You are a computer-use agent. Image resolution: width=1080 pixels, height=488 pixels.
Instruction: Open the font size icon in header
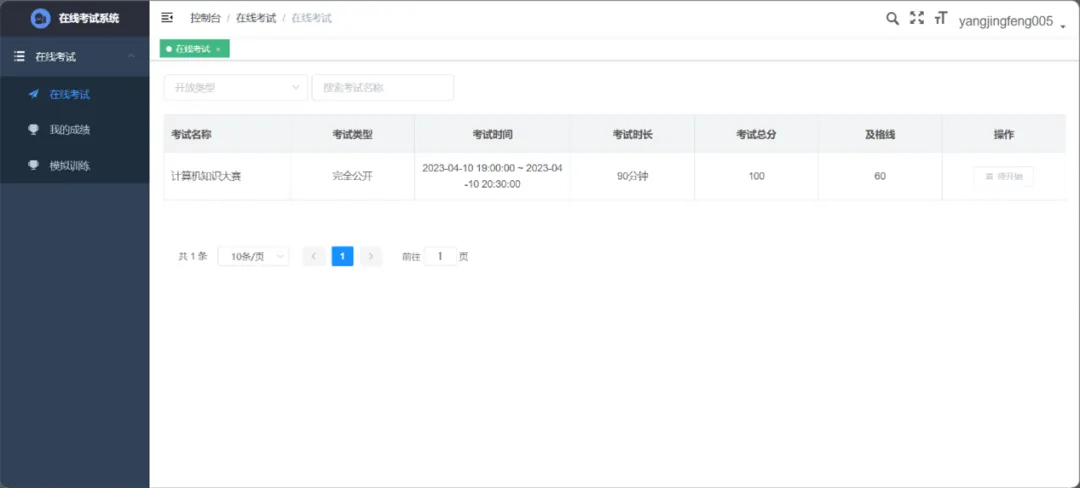[941, 19]
